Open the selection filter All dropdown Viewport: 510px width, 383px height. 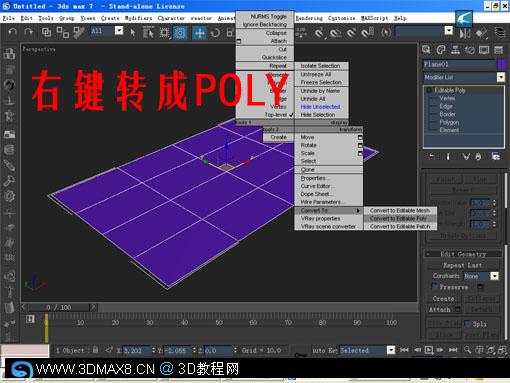click(119, 31)
